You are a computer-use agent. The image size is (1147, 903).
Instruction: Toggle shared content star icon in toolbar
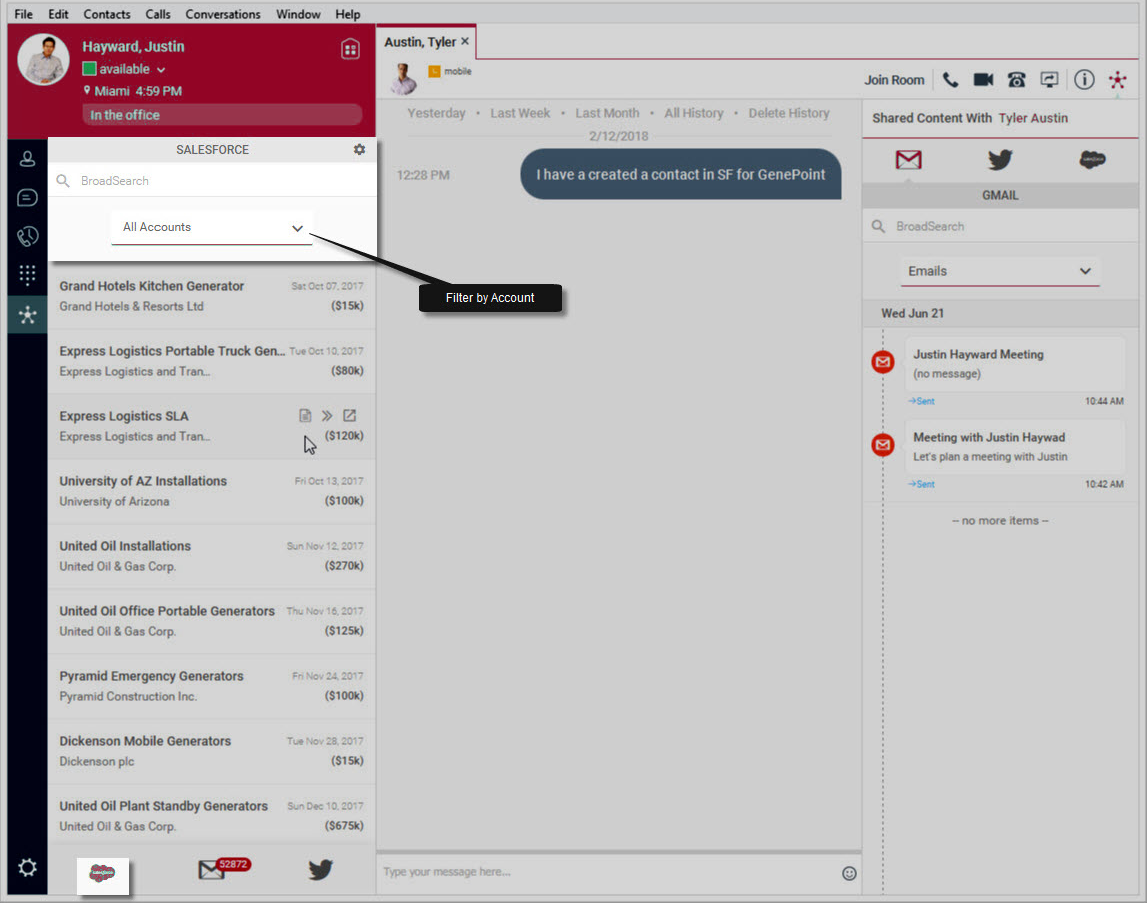[x=1117, y=80]
